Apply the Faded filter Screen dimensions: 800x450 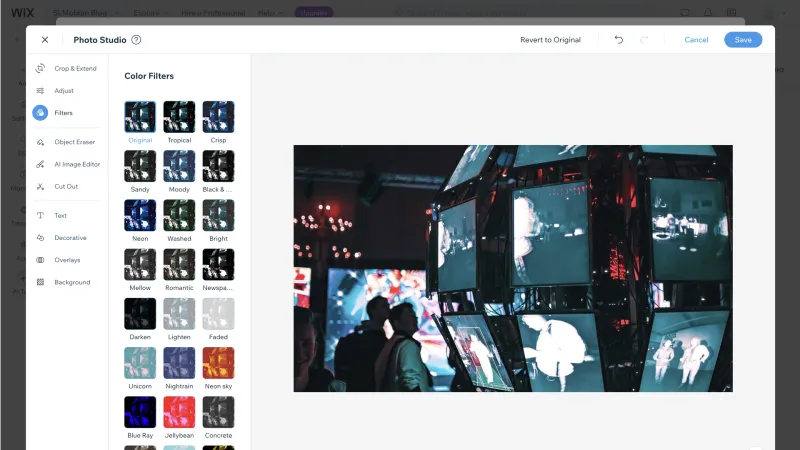(x=218, y=314)
